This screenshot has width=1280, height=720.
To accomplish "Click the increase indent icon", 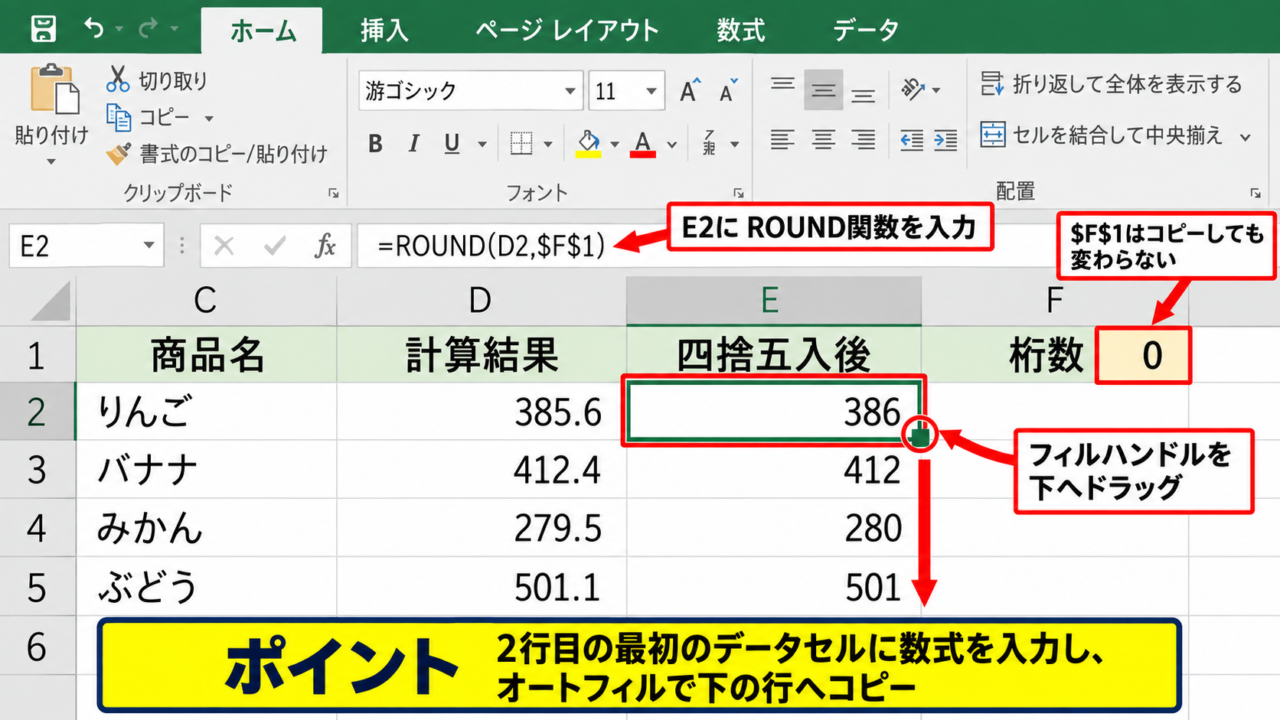I will pyautogui.click(x=944, y=139).
